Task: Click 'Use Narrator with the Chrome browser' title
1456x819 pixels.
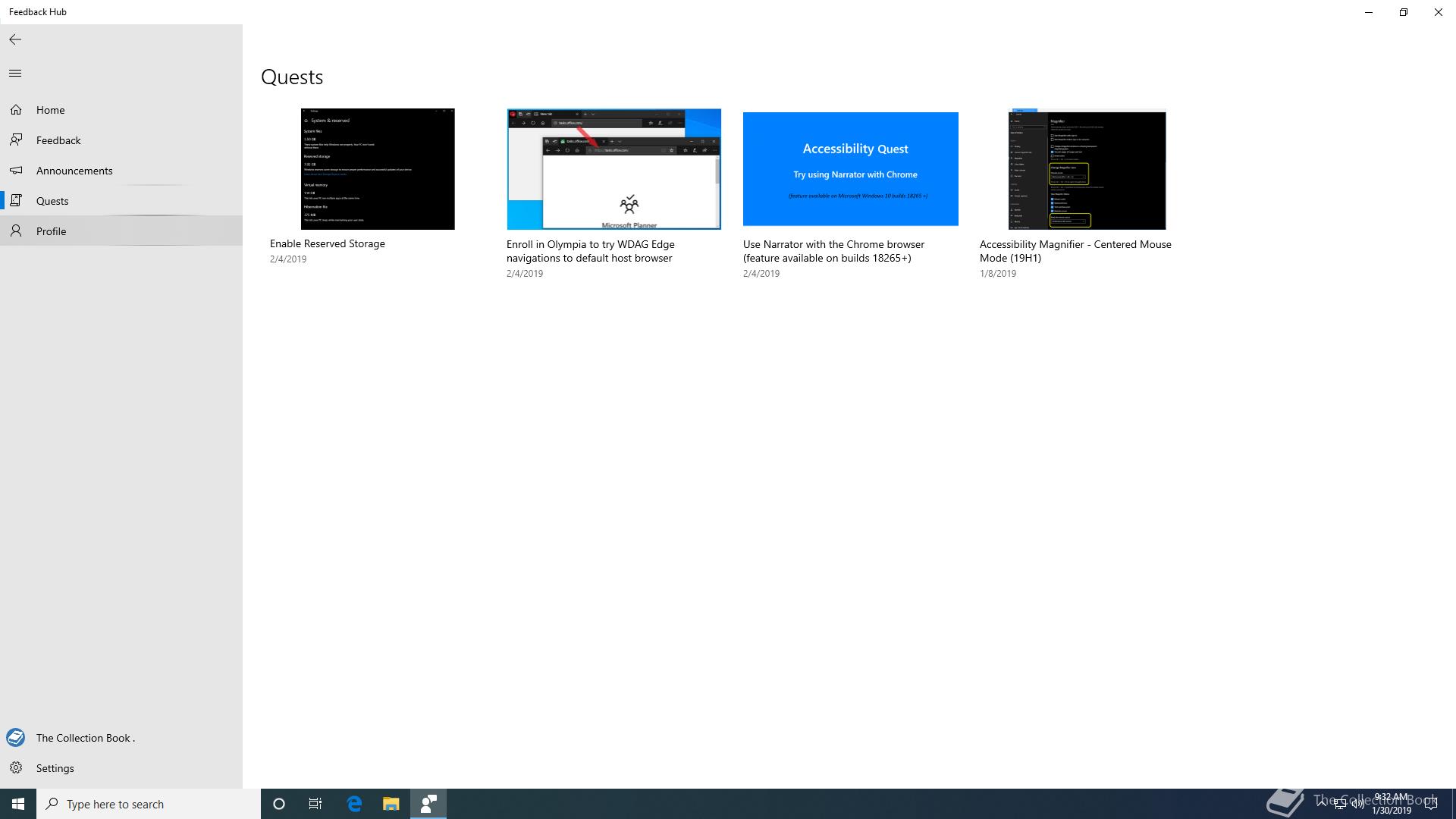Action: [x=833, y=251]
